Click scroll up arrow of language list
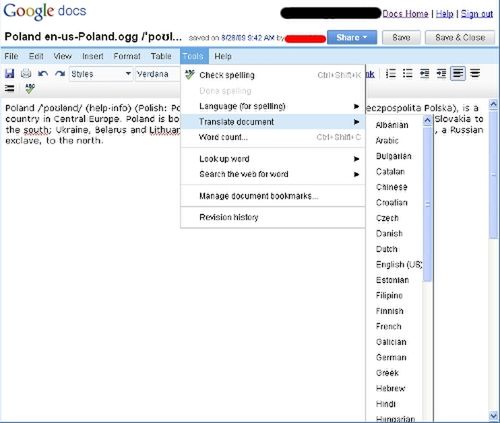Screen dimensions: 500x423 coord(427,121)
